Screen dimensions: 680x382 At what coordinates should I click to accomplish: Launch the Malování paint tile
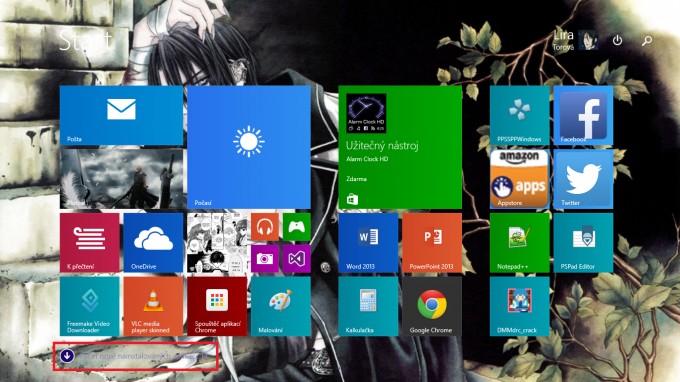[281, 306]
